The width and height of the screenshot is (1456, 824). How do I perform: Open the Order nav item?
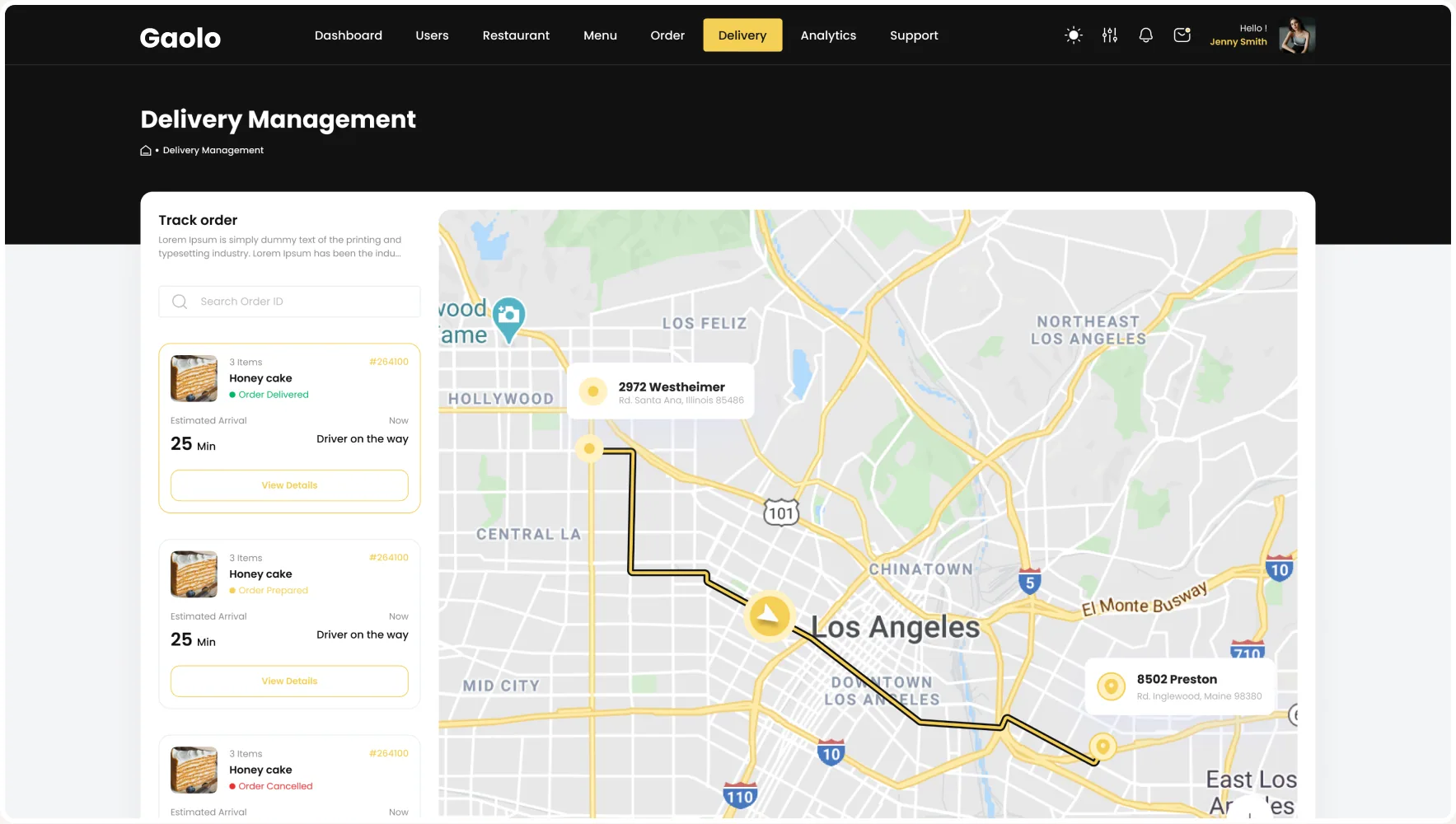[667, 35]
